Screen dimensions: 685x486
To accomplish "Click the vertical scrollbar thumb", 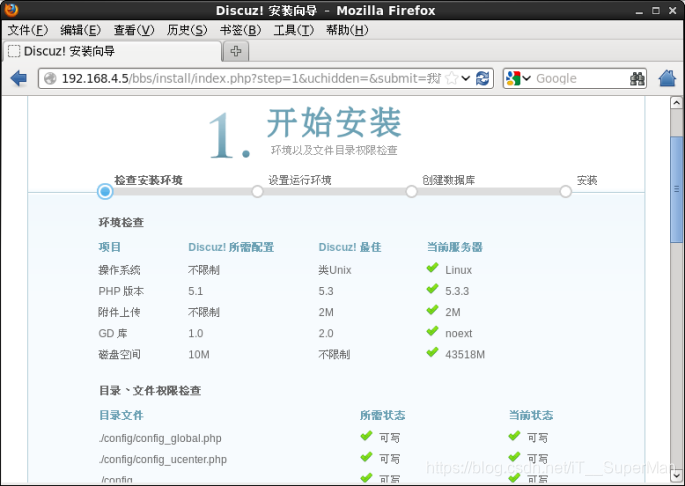I will [676, 189].
